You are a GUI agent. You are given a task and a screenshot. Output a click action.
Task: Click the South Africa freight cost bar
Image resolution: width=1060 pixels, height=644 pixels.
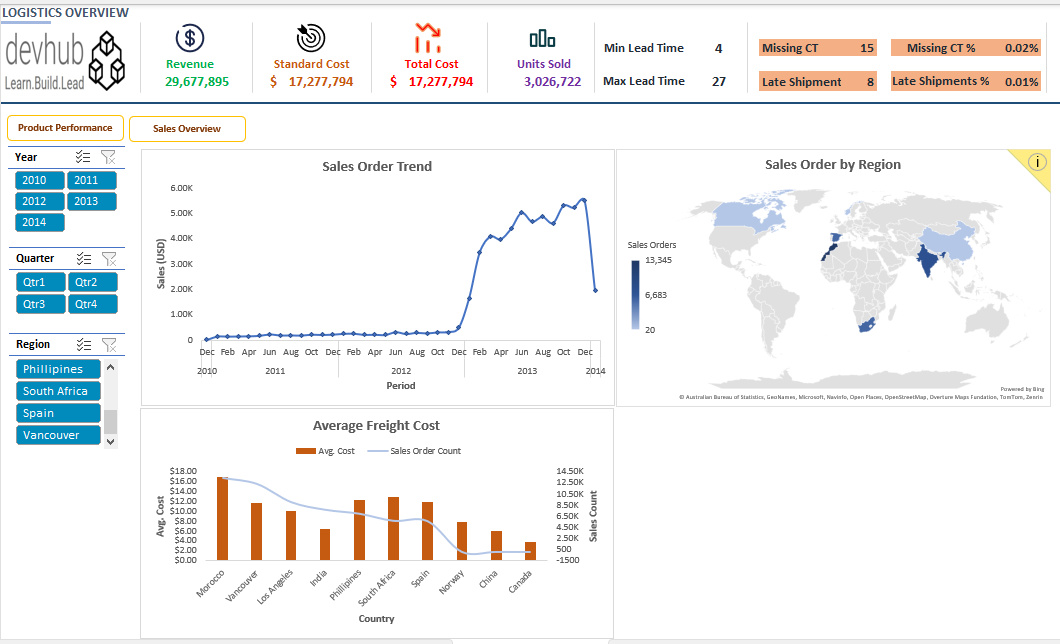pyautogui.click(x=393, y=528)
